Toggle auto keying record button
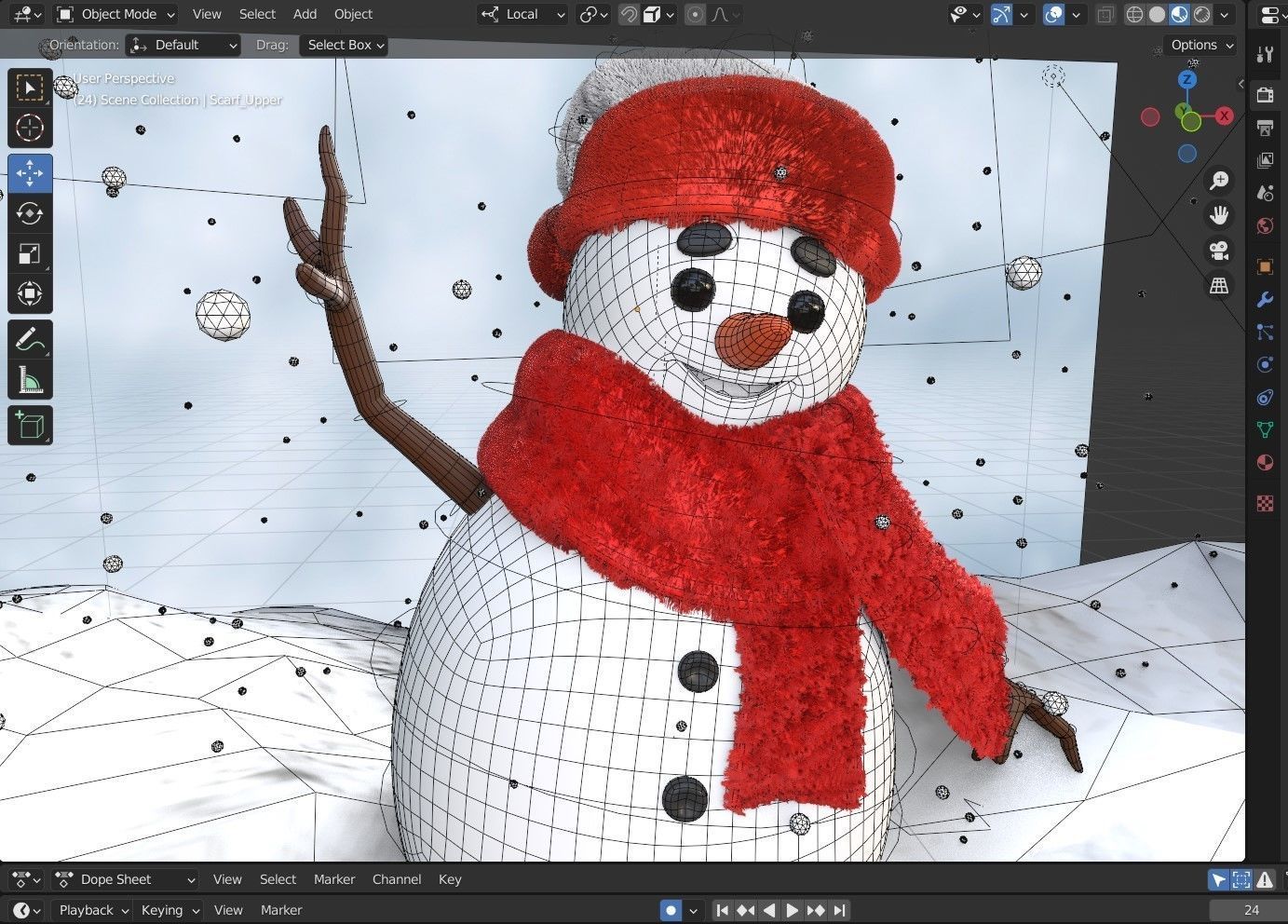Viewport: 1288px width, 924px height. point(671,910)
